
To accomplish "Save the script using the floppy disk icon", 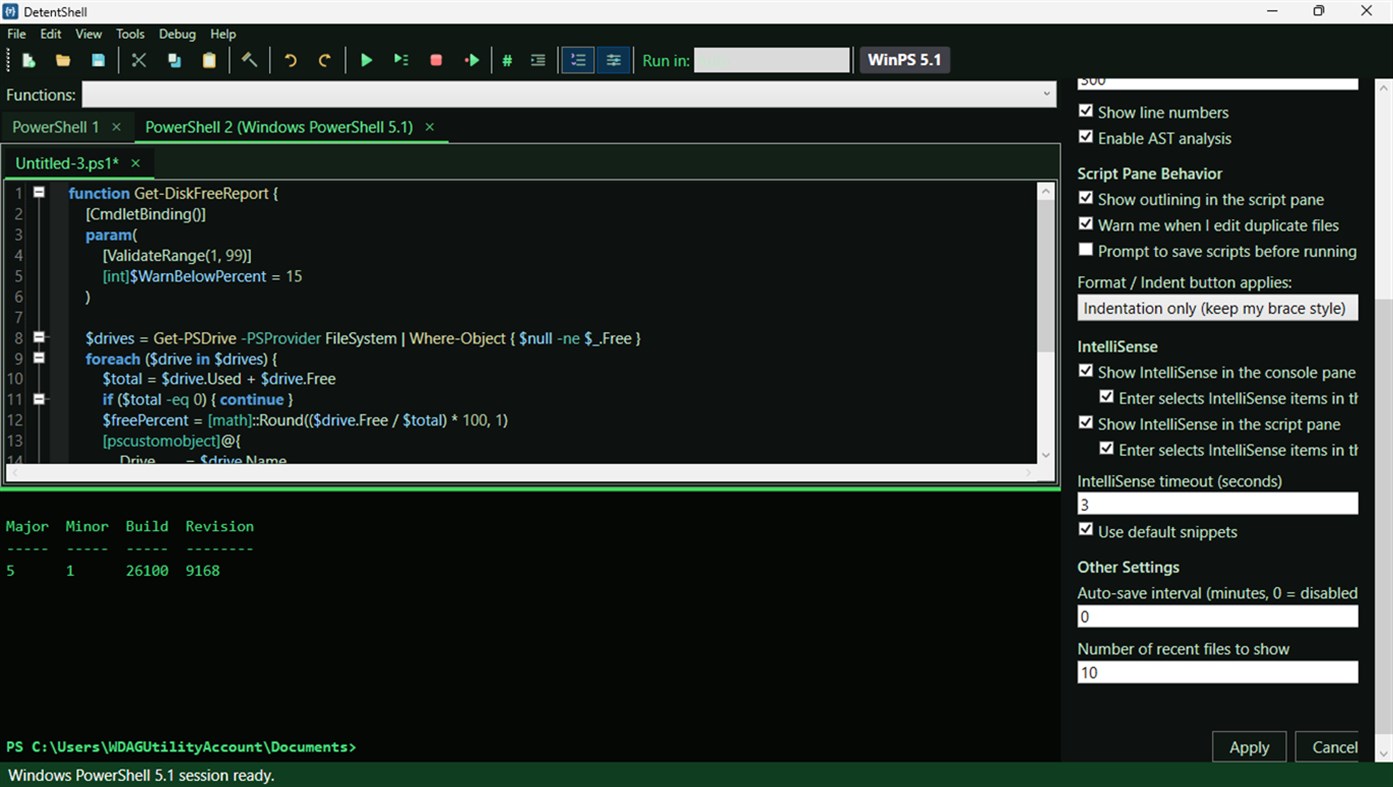I will pyautogui.click(x=98, y=60).
